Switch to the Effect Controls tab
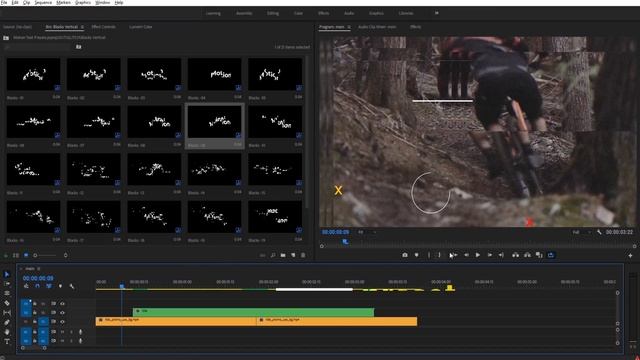 tap(103, 27)
